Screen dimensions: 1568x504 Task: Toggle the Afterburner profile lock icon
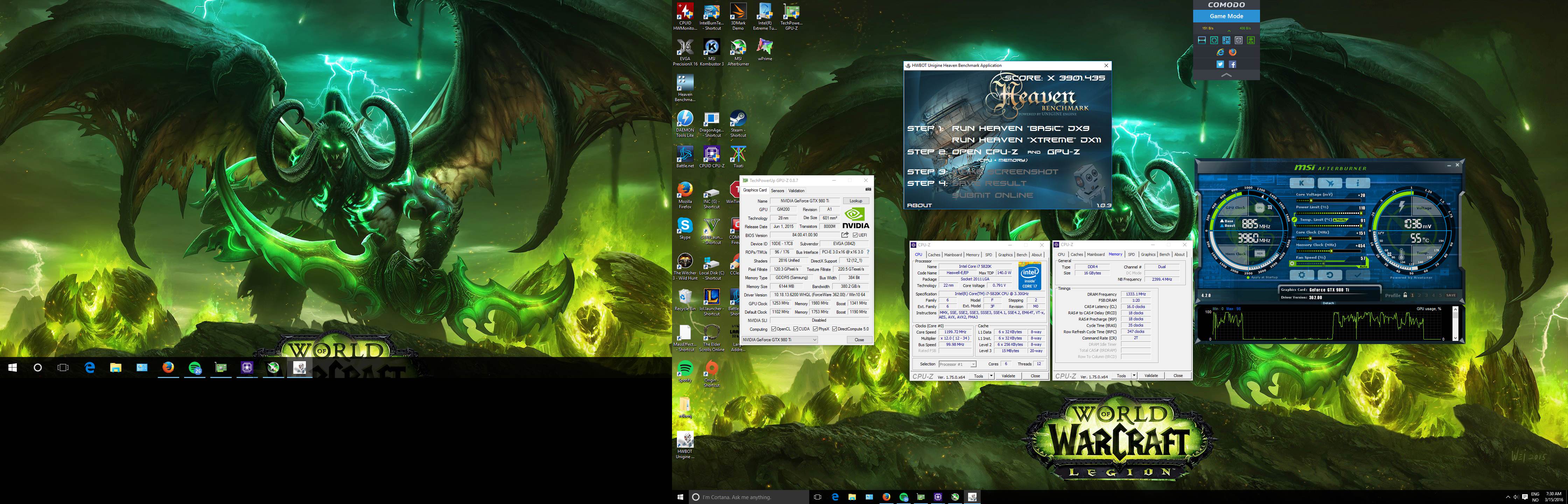1405,295
